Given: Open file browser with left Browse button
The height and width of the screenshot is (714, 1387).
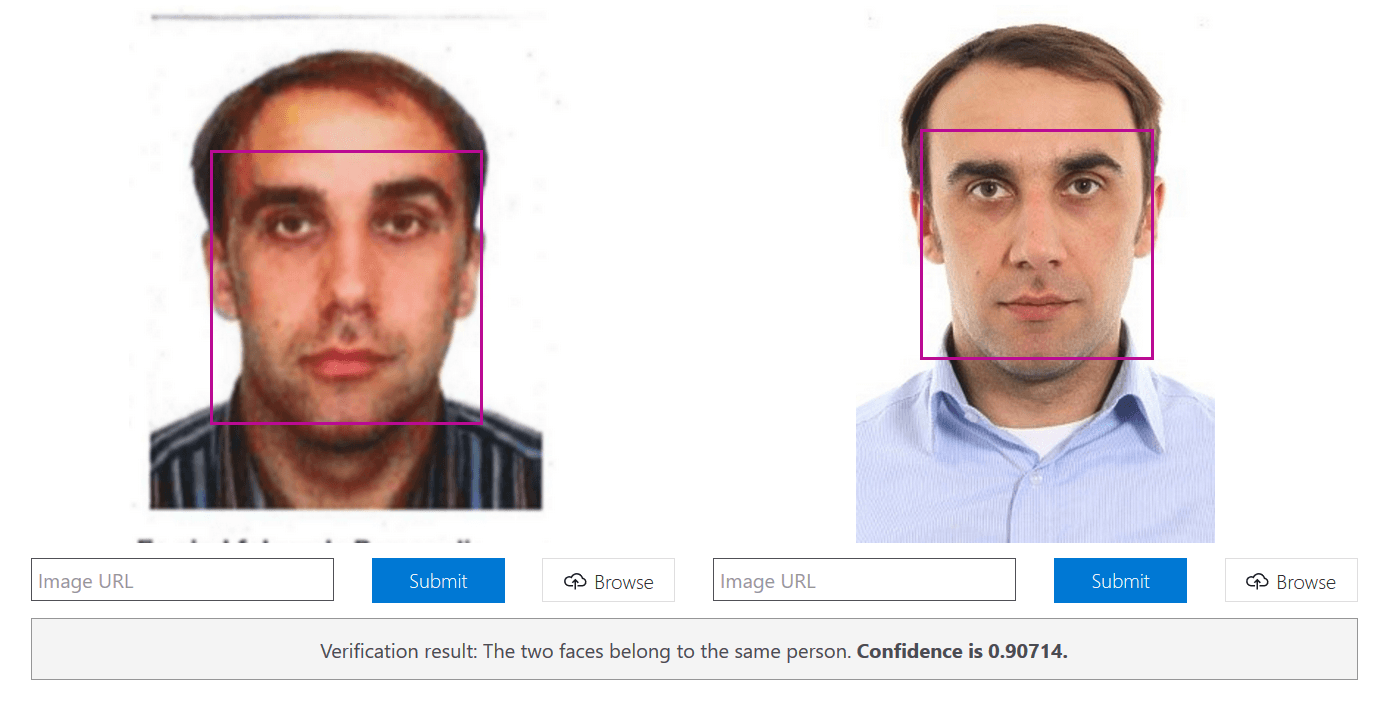Looking at the screenshot, I should click(608, 580).
